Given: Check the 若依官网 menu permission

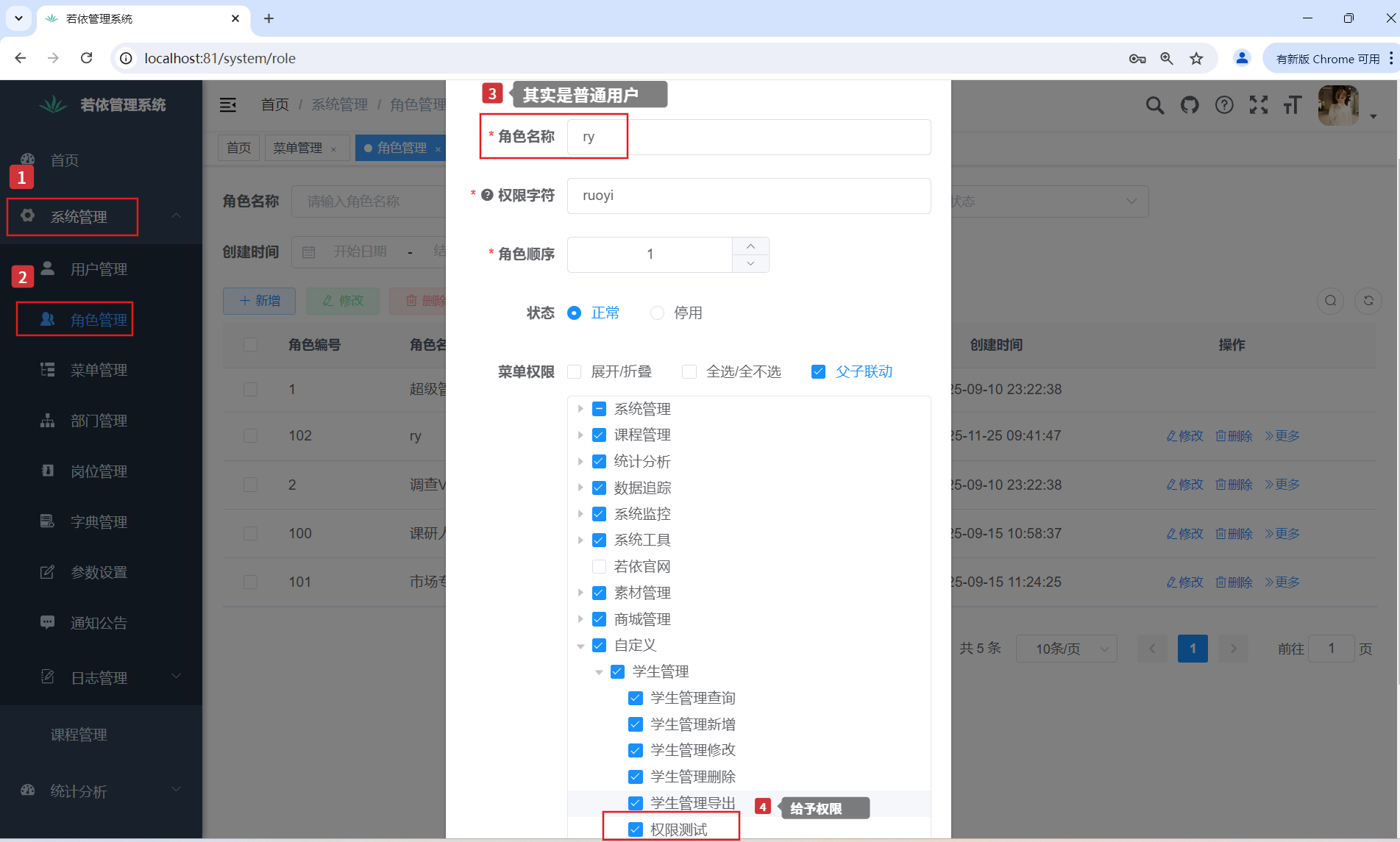Looking at the screenshot, I should [600, 566].
